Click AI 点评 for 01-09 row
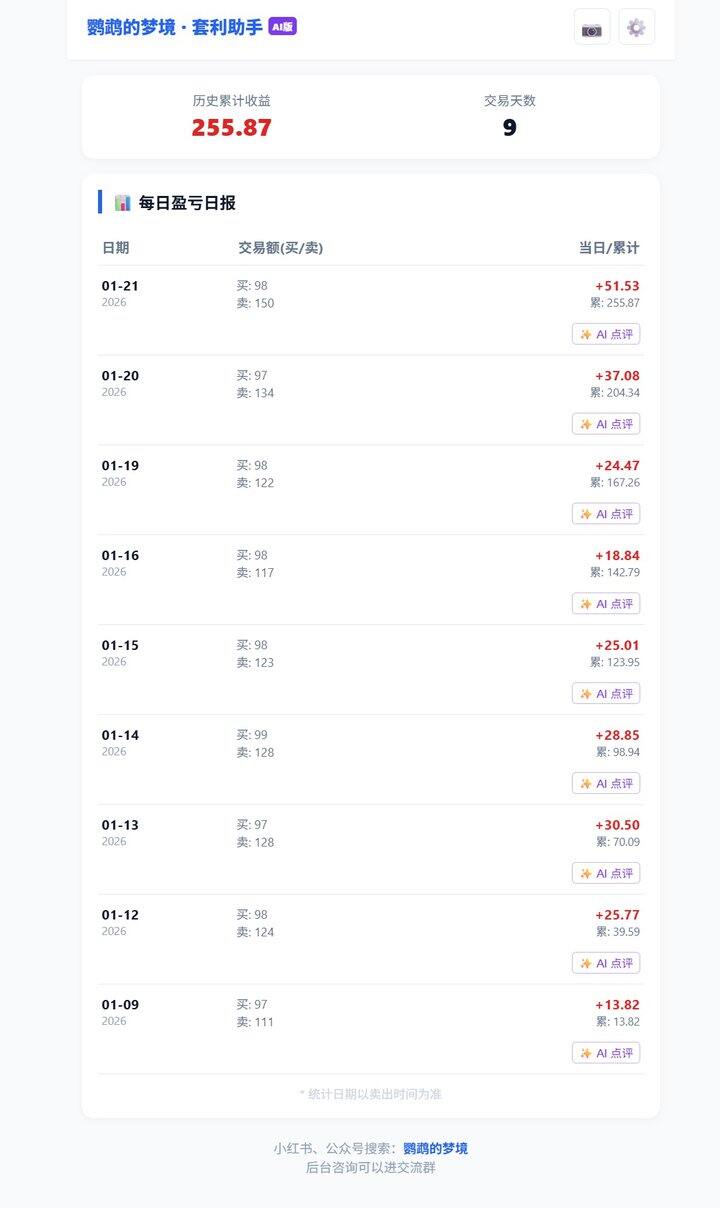 coord(606,1053)
